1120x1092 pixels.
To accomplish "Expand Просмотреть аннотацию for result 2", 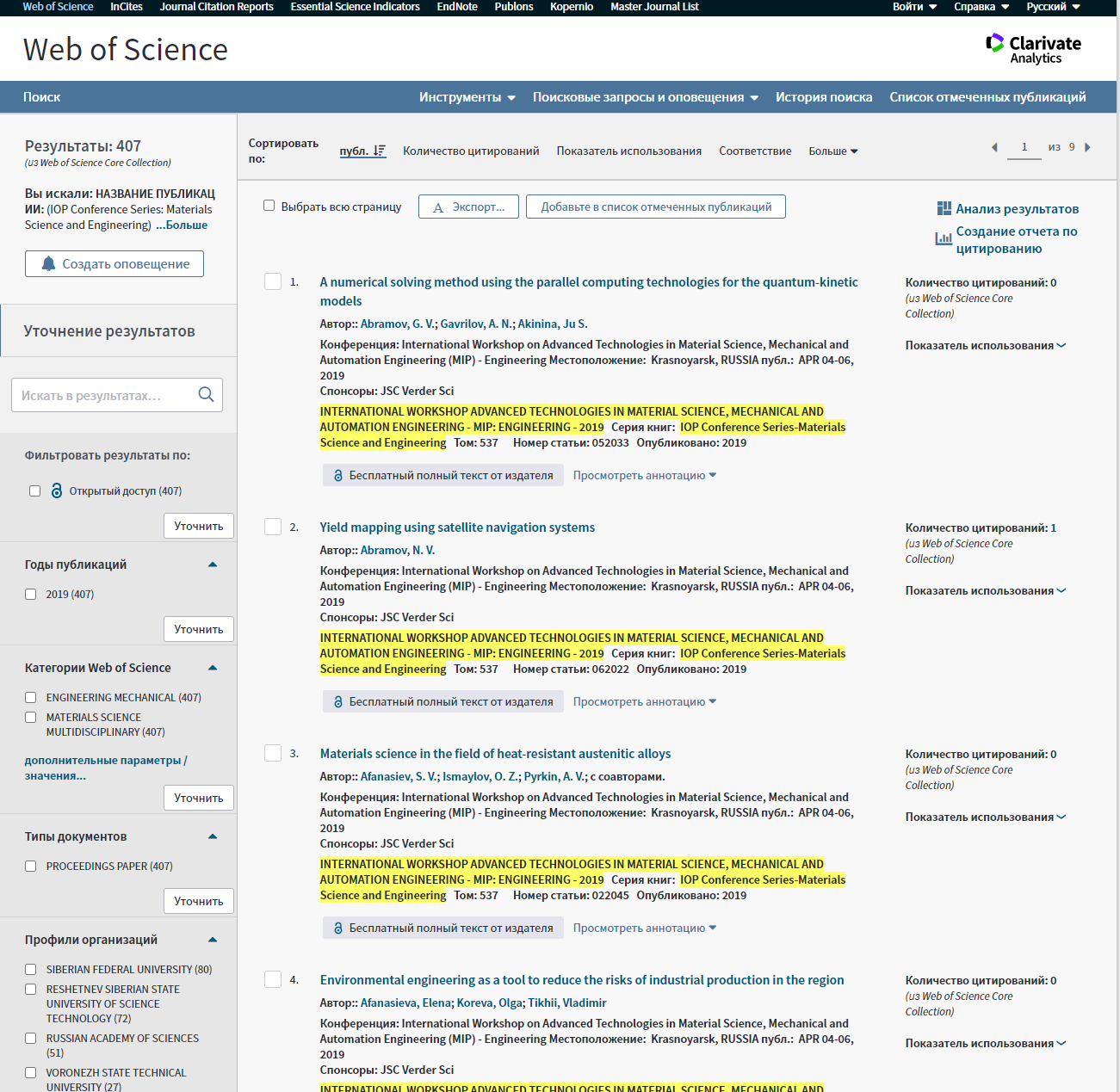I will point(645,701).
